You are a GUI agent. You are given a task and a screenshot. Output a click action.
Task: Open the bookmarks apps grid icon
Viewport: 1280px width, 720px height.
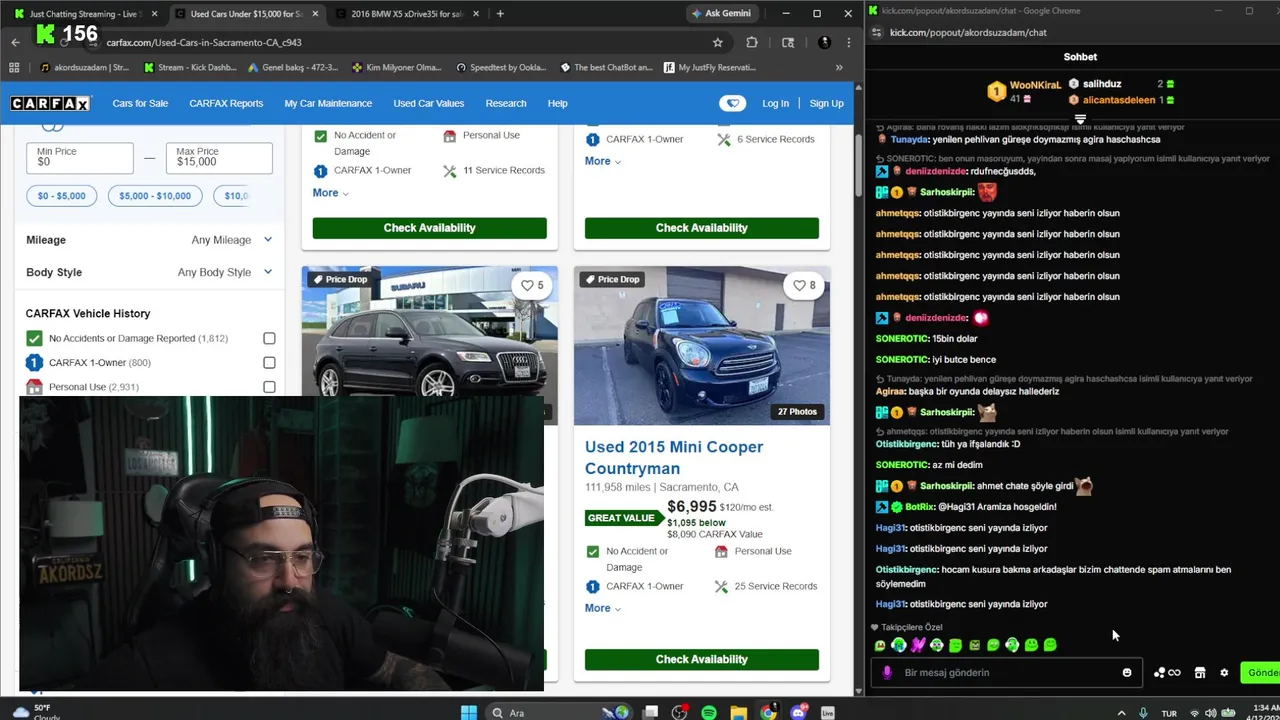pyautogui.click(x=14, y=67)
